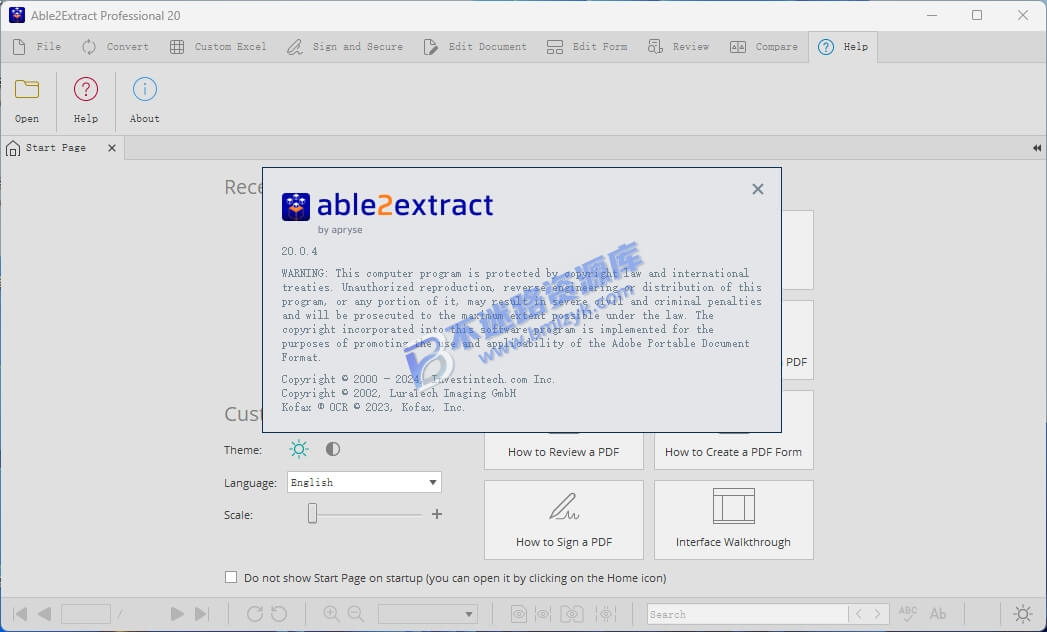1047x632 pixels.
Task: Go to previous page arrow
Action: pyautogui.click(x=45, y=614)
